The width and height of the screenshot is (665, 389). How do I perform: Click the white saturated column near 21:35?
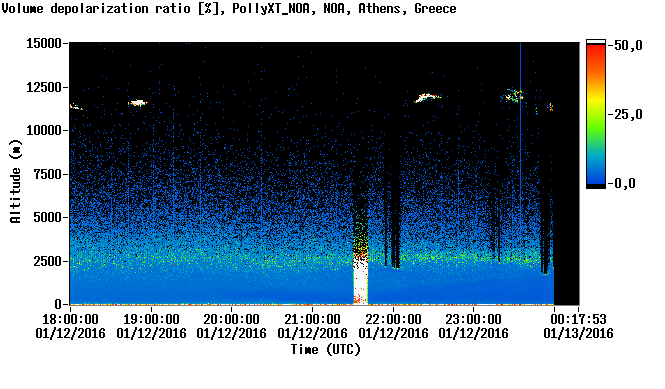360,280
